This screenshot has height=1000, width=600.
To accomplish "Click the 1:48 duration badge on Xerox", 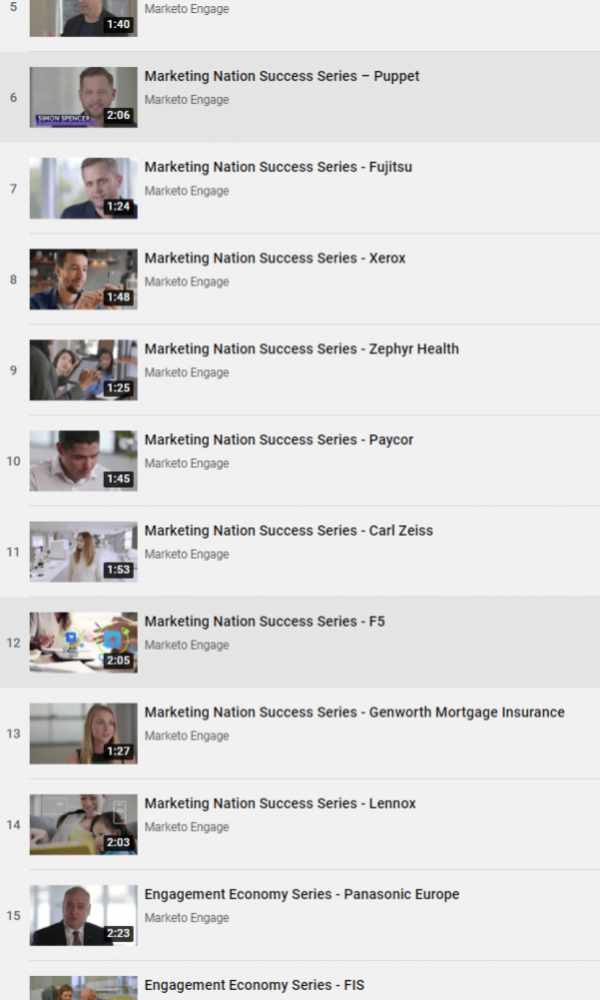I will [x=119, y=297].
